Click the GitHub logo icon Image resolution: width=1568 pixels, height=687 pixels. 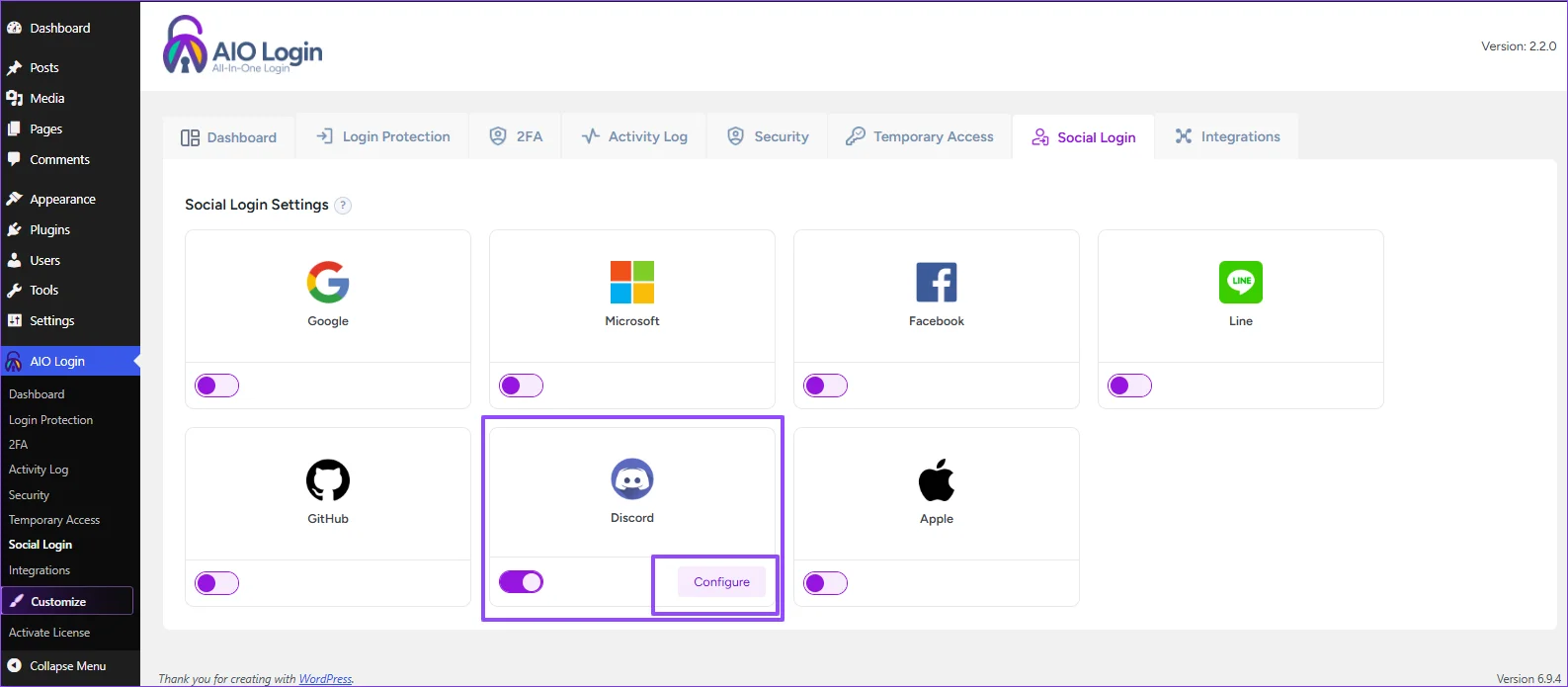[x=328, y=480]
